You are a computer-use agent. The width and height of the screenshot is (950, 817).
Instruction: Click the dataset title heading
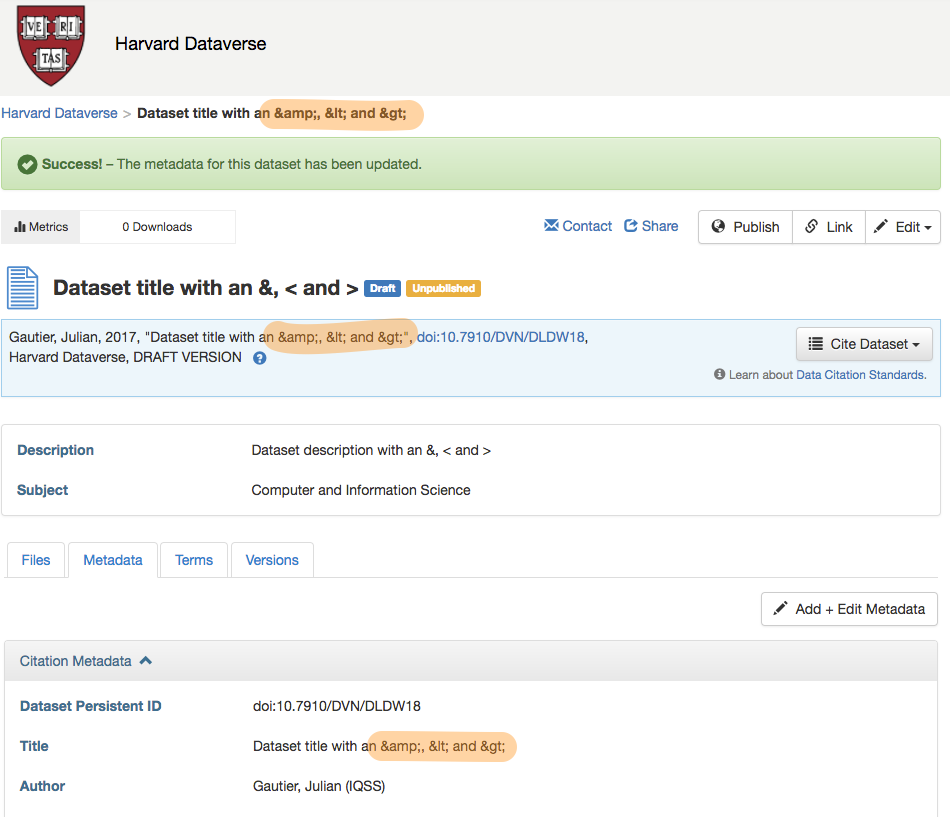tap(205, 288)
